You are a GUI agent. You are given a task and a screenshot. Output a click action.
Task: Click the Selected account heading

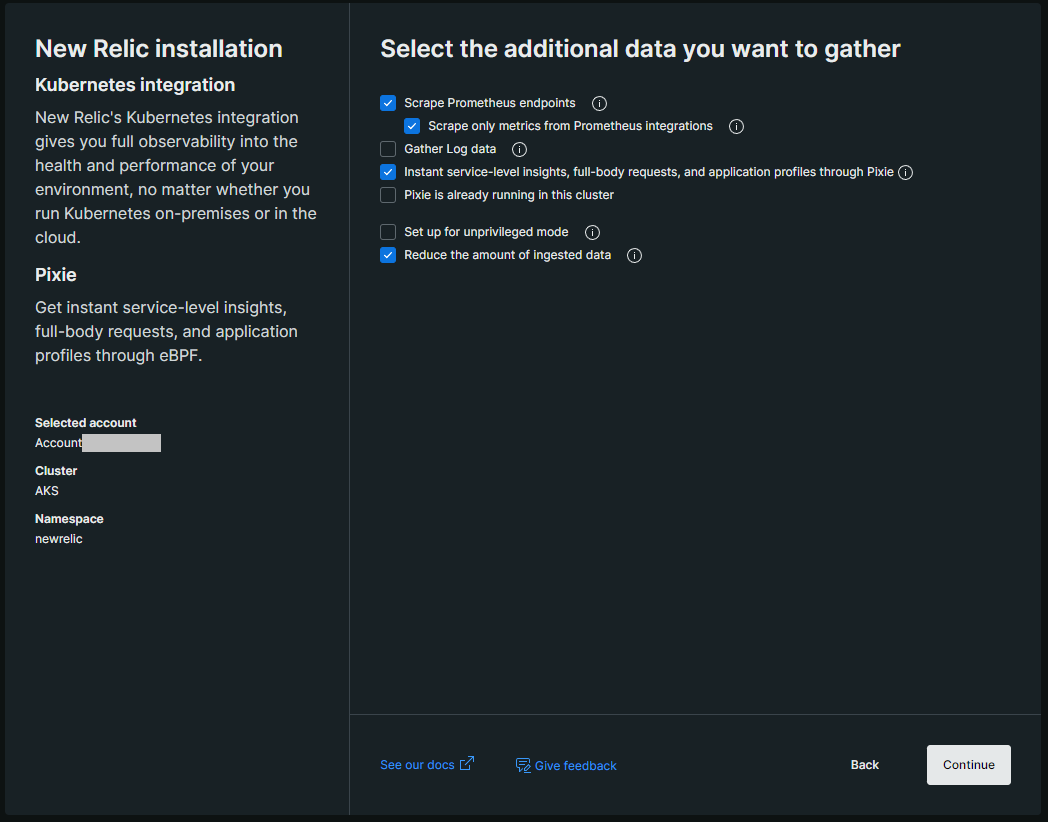click(x=86, y=423)
